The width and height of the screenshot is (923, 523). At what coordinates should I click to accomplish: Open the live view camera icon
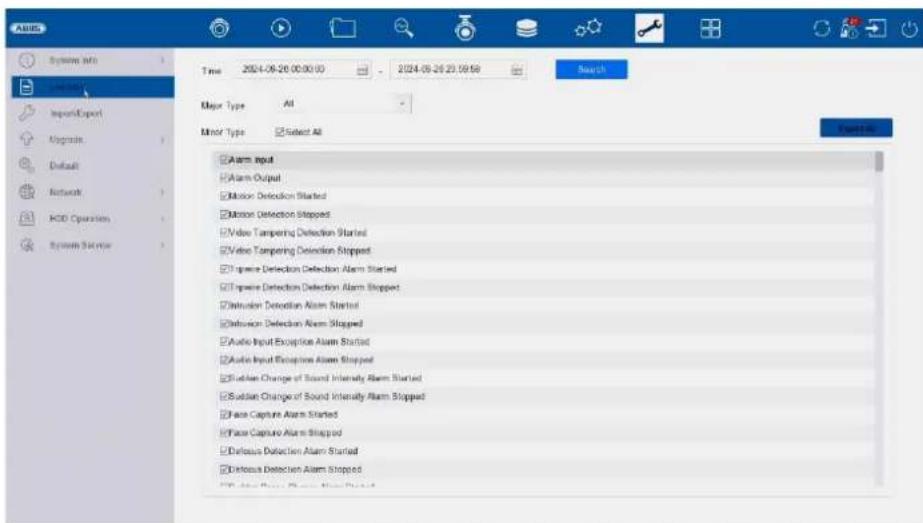pos(220,28)
